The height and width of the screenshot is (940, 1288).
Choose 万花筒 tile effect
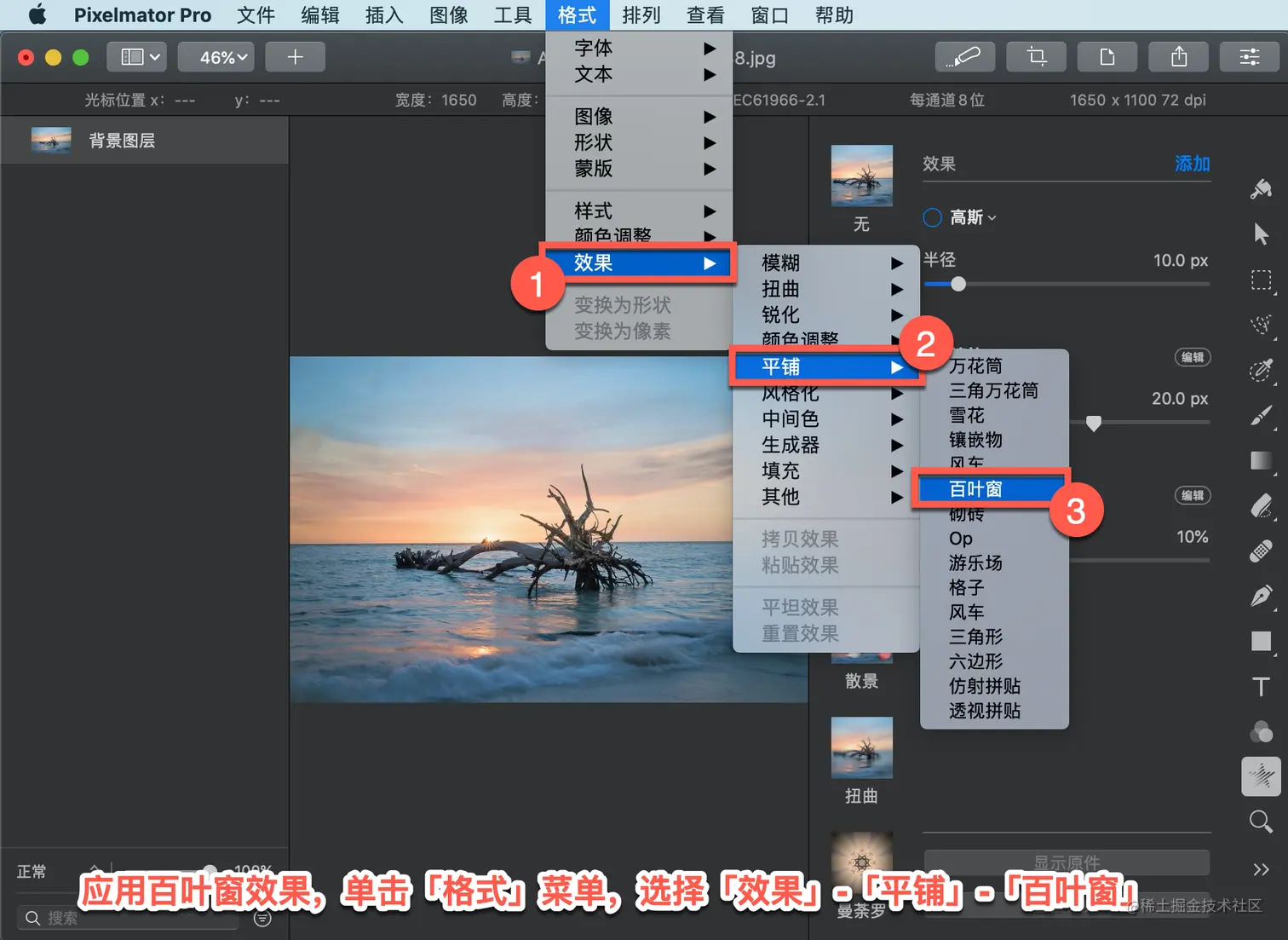[994, 366]
